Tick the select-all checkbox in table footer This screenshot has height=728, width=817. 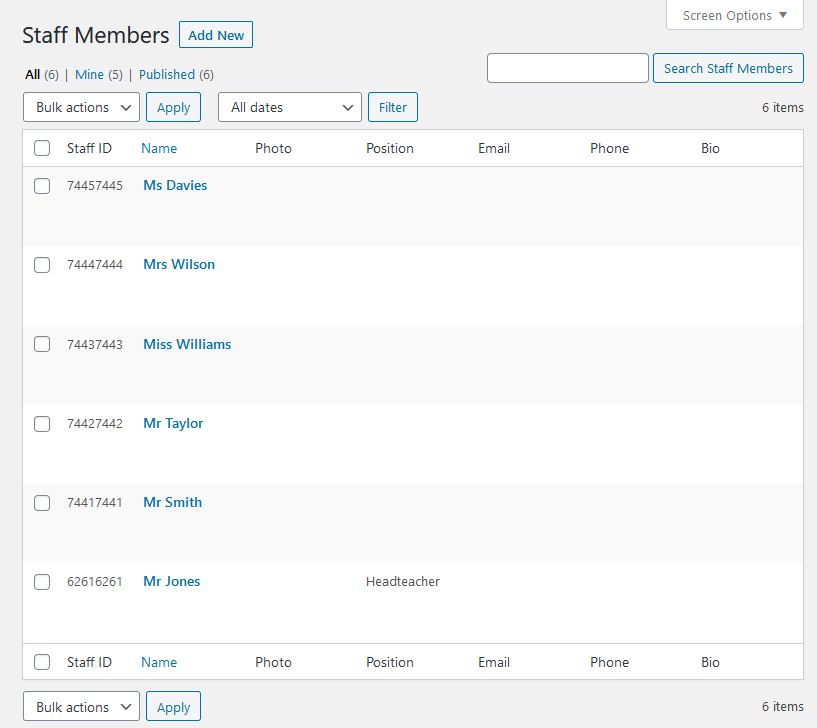click(x=42, y=662)
